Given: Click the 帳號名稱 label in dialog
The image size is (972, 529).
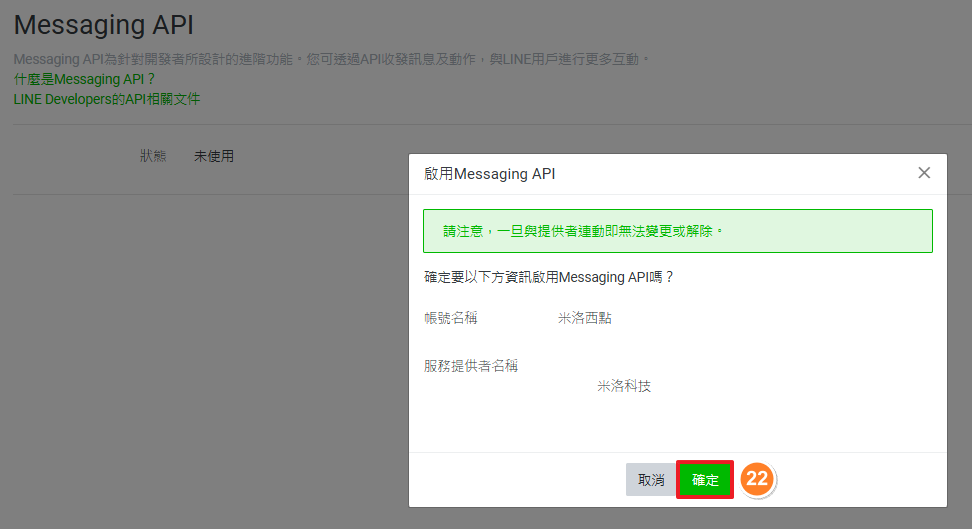Looking at the screenshot, I should click(x=451, y=318).
